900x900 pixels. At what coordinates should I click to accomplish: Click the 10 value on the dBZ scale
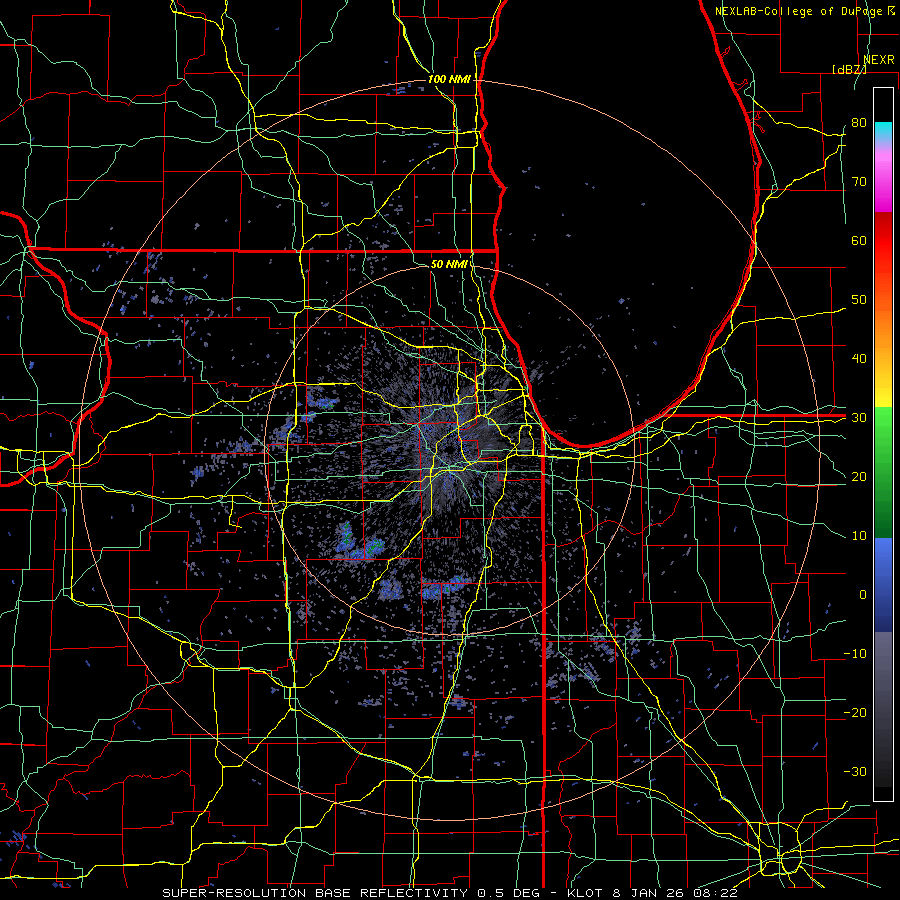(x=859, y=536)
